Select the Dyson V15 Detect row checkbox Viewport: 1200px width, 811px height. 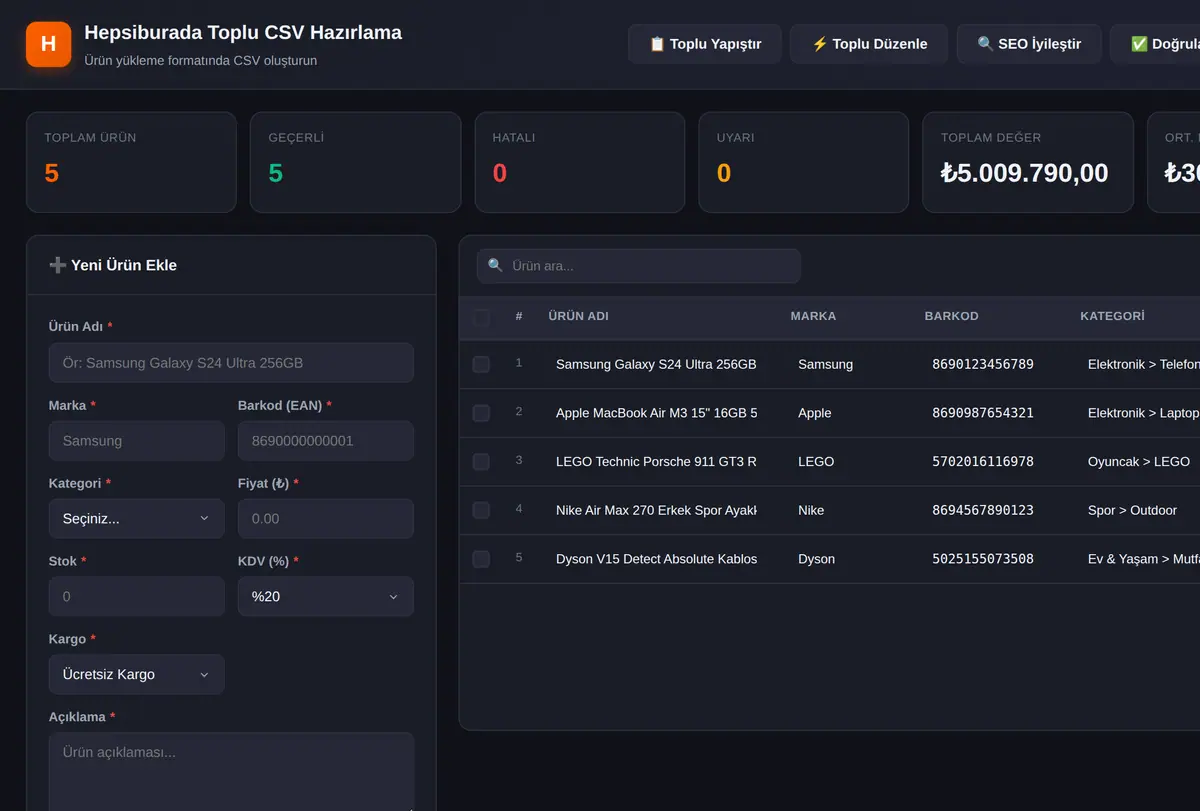481,559
